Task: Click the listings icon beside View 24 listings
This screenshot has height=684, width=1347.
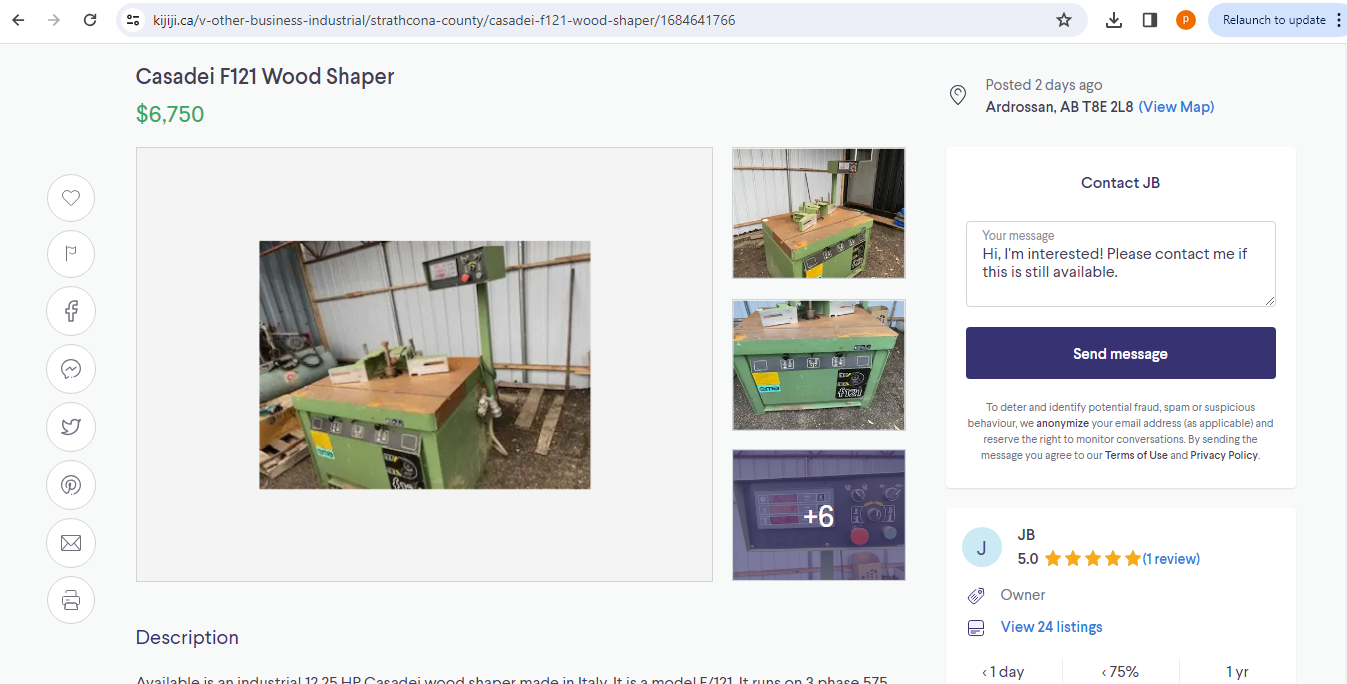Action: 976,628
